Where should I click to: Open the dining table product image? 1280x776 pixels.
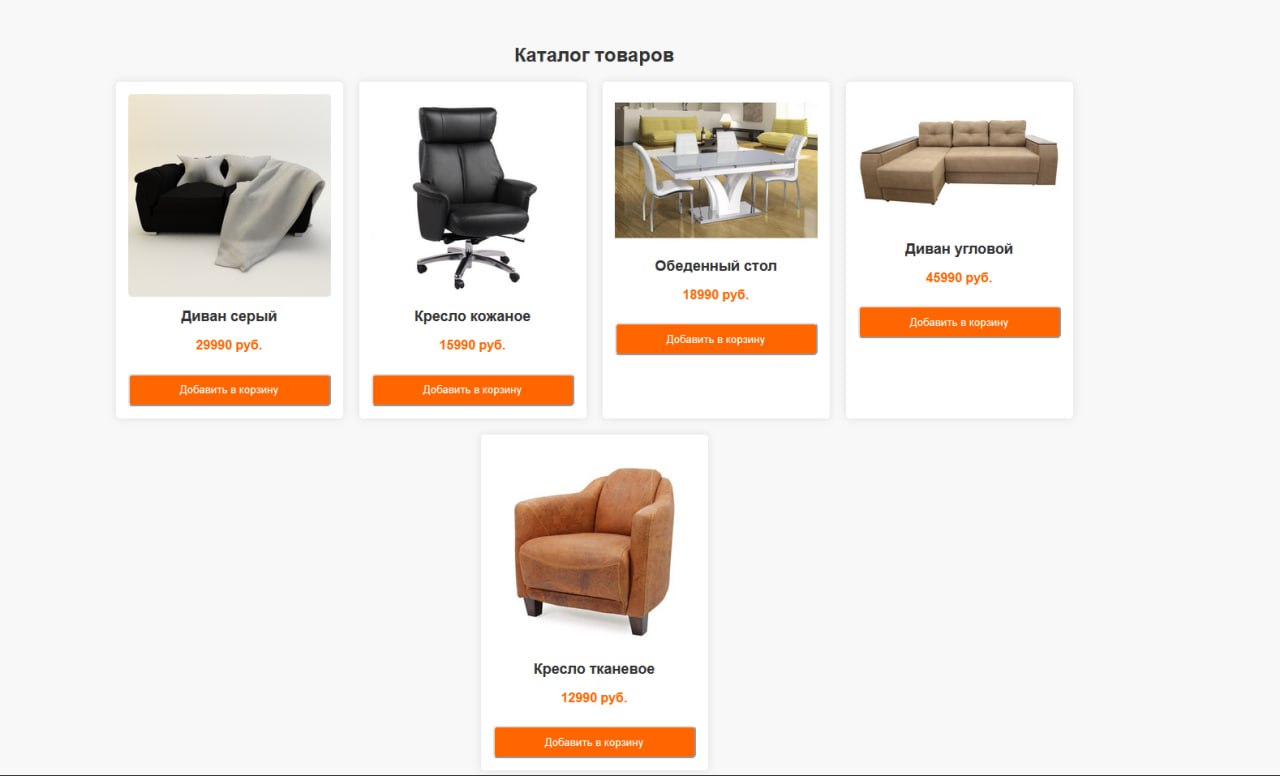coord(716,170)
